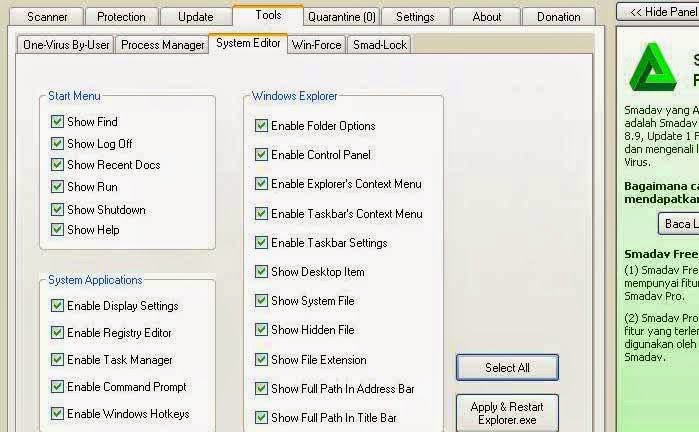
Task: Click the Windows Explorer group label
Action: 295,96
